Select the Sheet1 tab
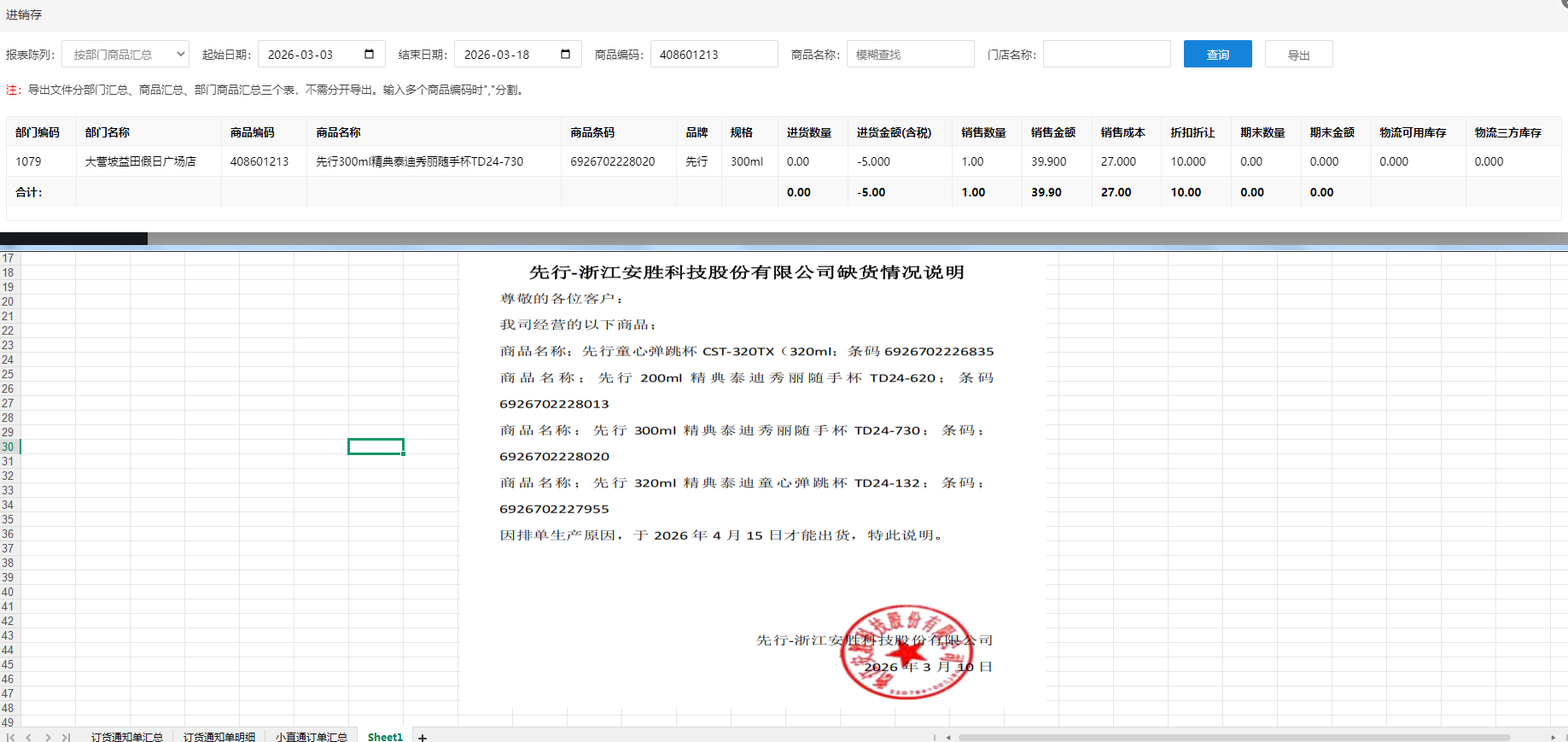Screen dimensions: 1568x742 pos(385,737)
